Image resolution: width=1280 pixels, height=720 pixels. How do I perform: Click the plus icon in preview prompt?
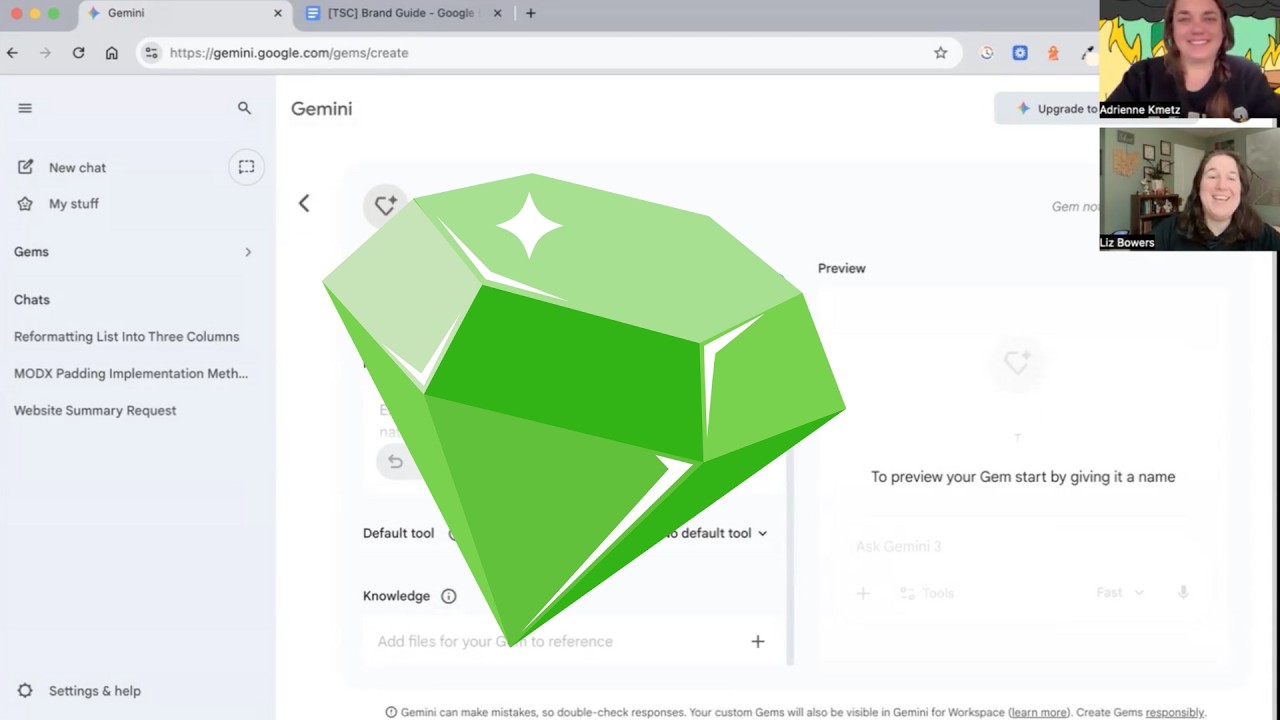click(x=863, y=593)
